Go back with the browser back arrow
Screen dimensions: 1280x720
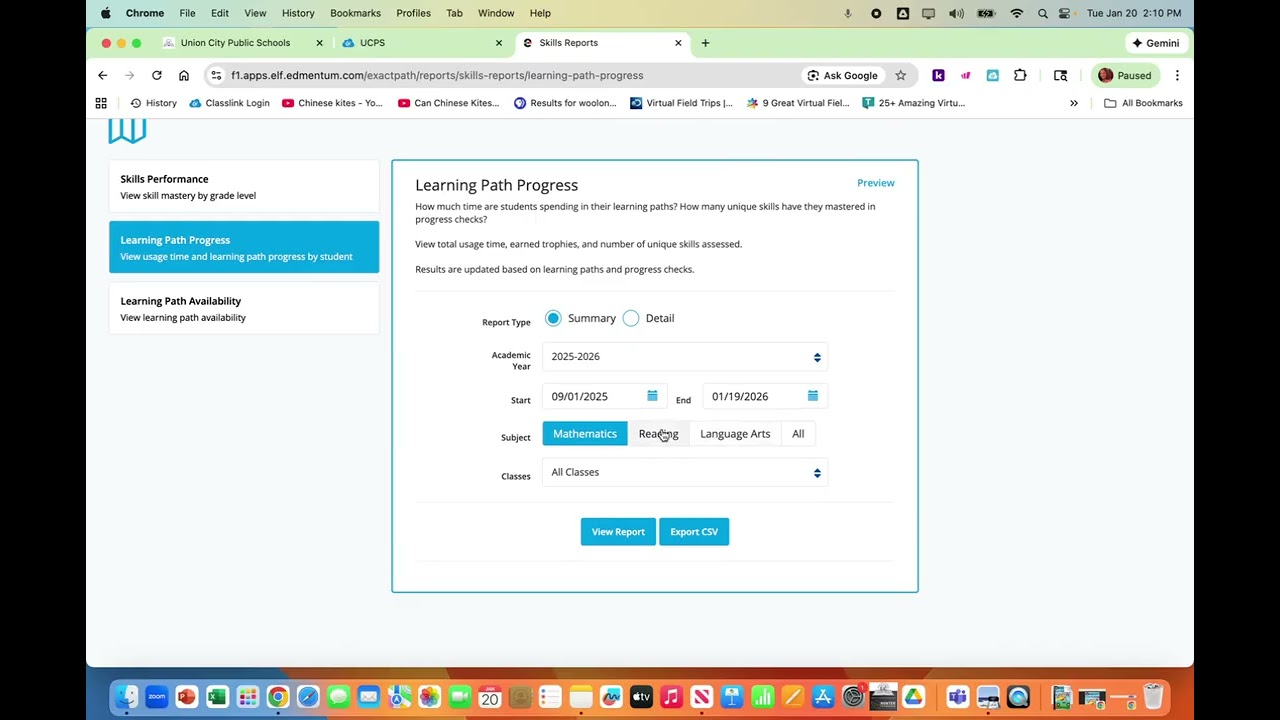[102, 75]
